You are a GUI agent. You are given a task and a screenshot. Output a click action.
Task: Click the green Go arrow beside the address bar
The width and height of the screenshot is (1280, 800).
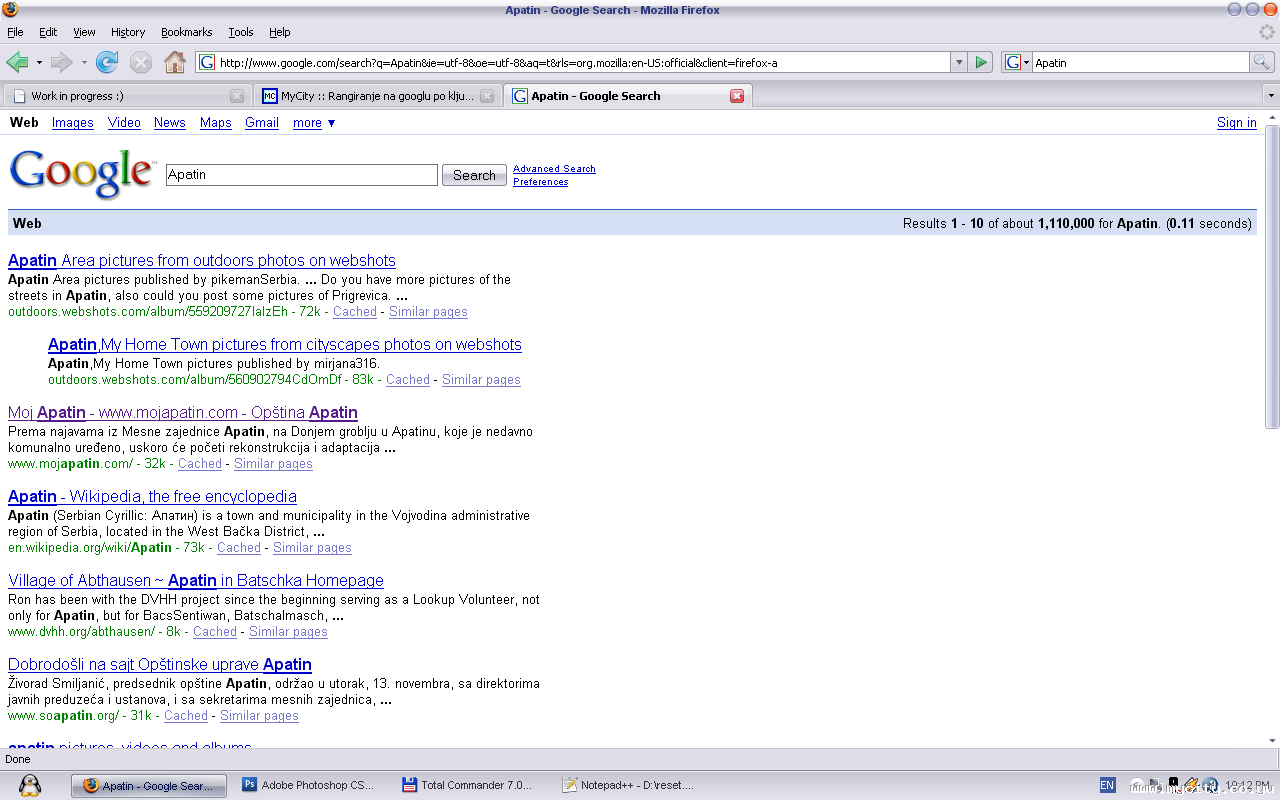[x=981, y=62]
